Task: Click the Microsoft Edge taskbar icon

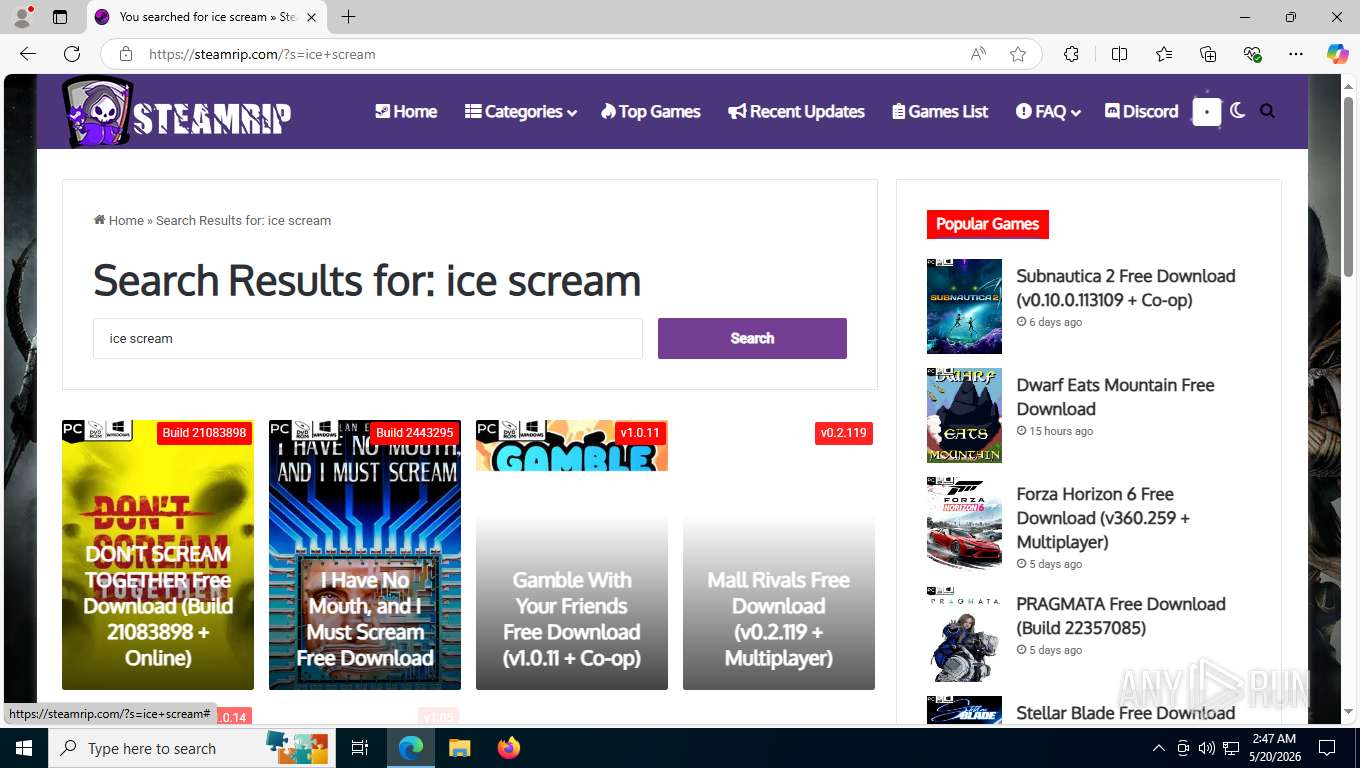Action: pos(410,748)
